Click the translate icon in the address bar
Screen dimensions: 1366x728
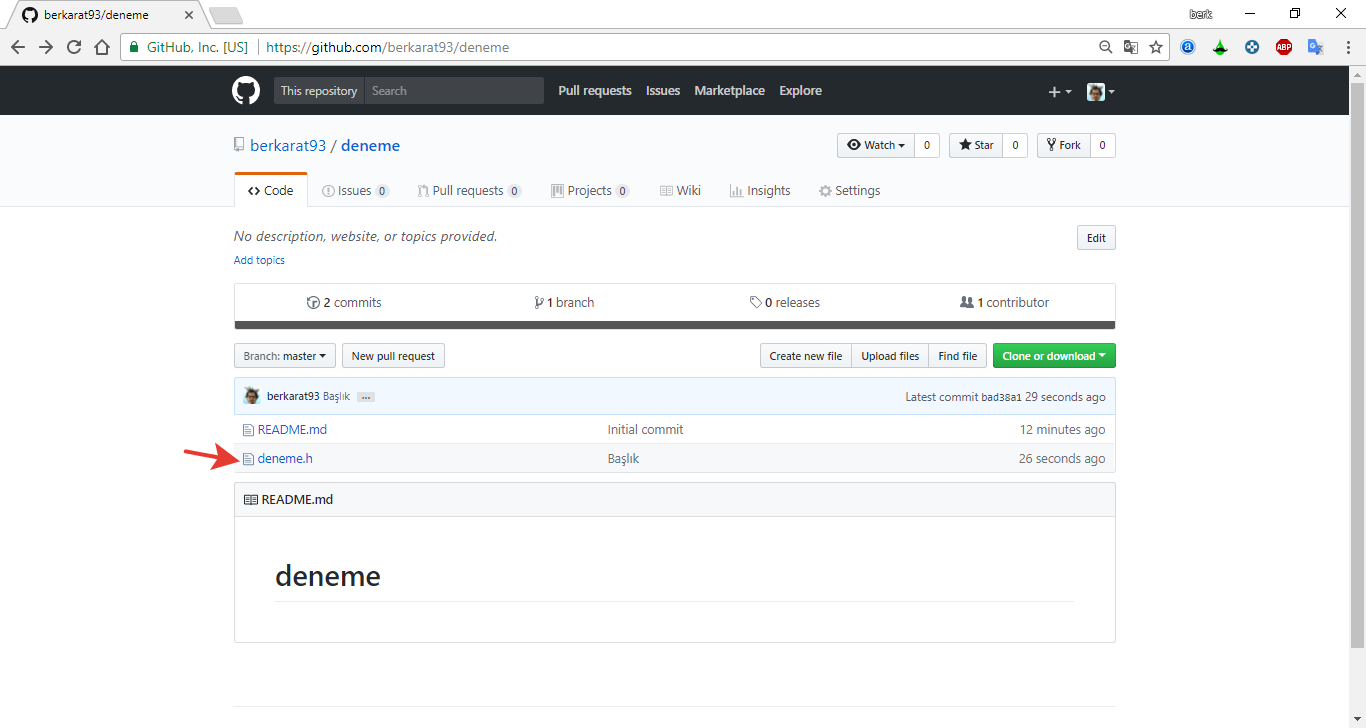[x=1131, y=47]
